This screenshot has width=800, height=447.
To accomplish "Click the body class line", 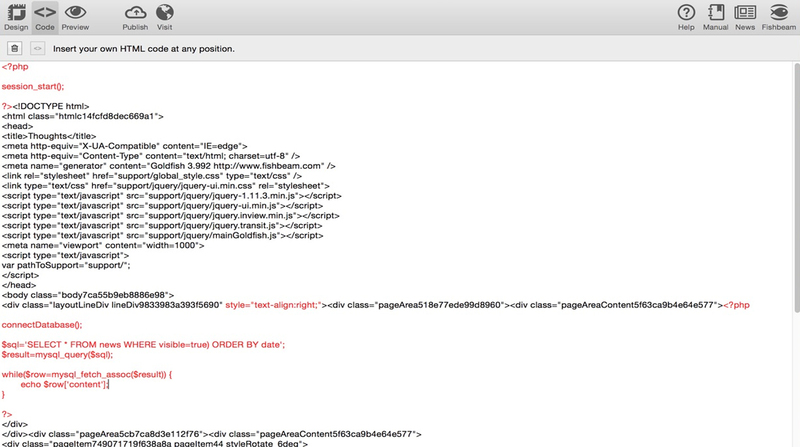I will pos(88,295).
